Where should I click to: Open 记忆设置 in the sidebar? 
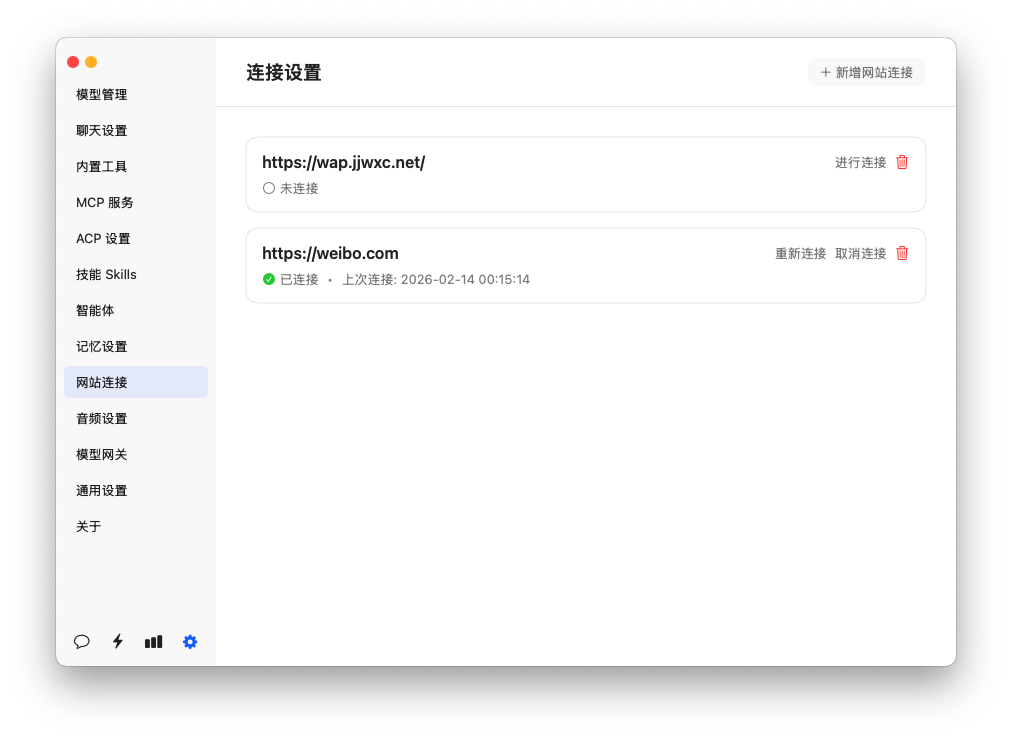[x=102, y=347]
